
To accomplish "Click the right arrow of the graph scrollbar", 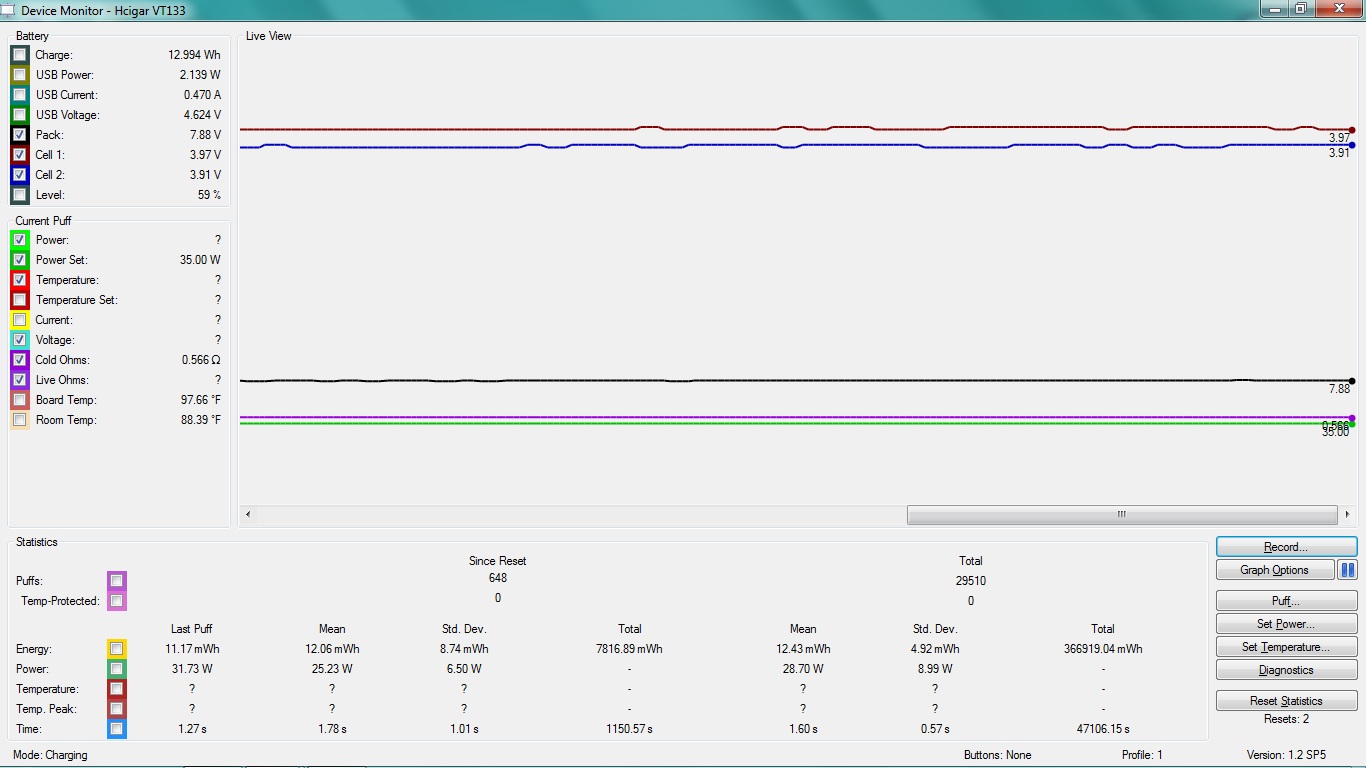I will click(1348, 515).
